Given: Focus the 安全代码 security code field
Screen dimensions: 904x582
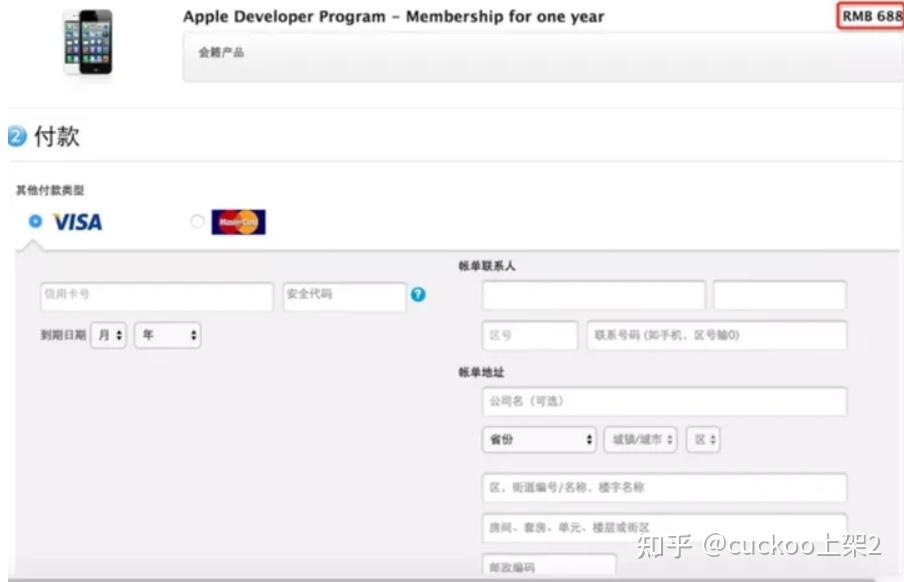Looking at the screenshot, I should tap(344, 296).
